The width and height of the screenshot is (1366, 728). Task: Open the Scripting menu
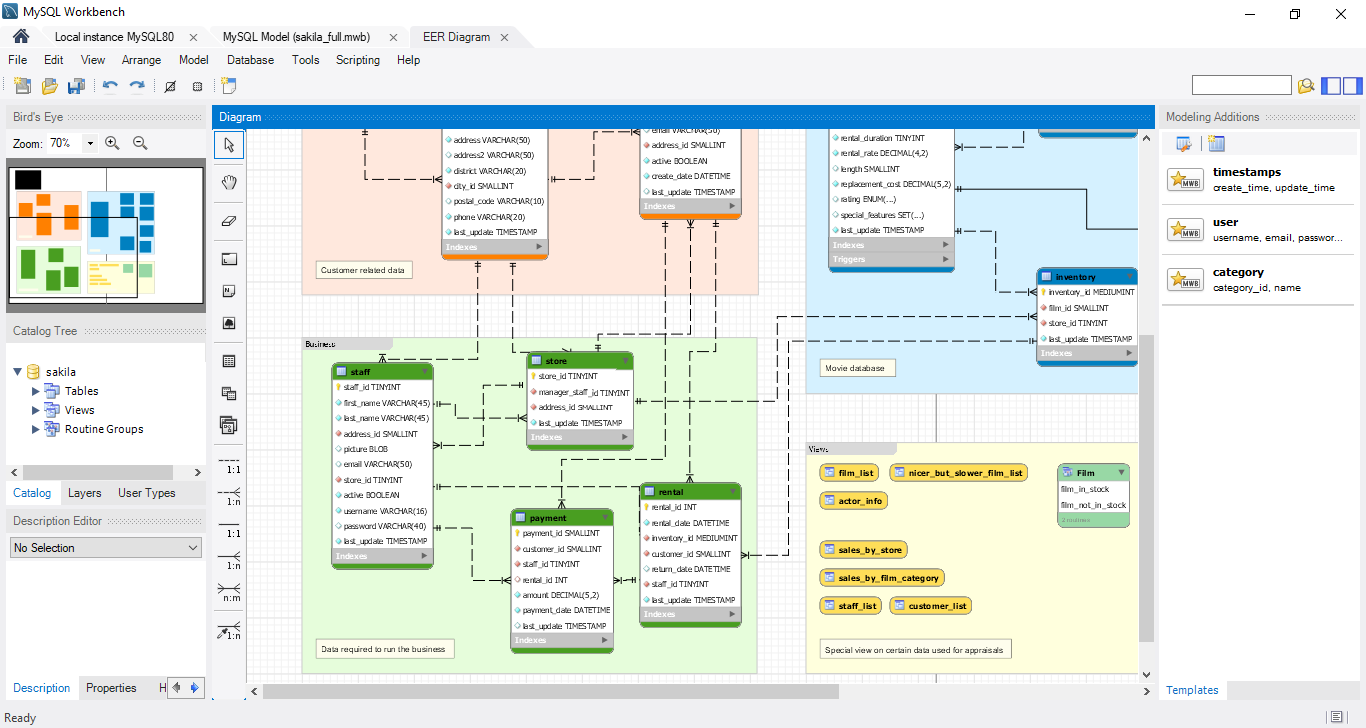[358, 60]
